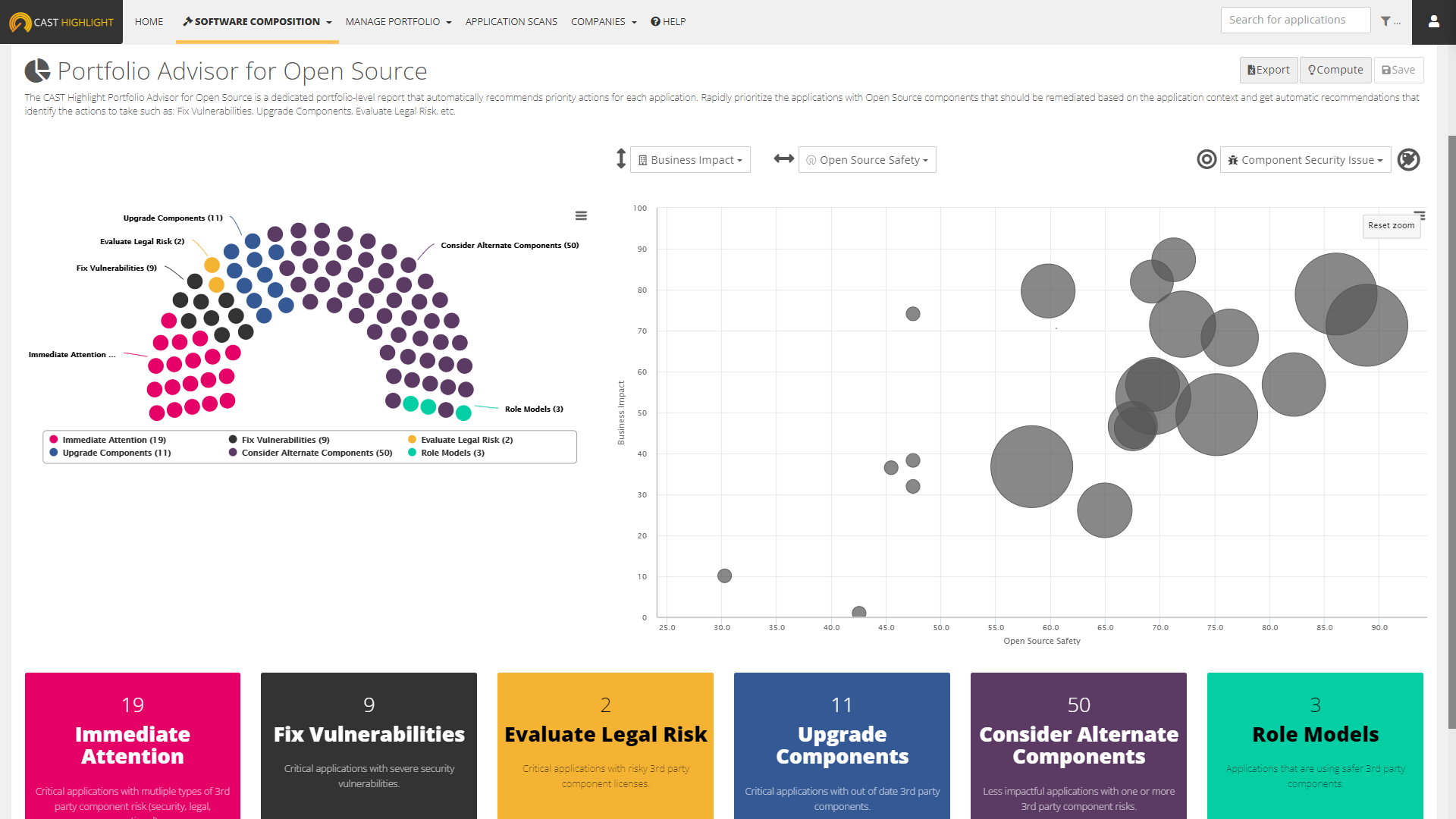Screen dimensions: 1456x819
Task: Open the Software Composition menu
Action: click(x=257, y=22)
